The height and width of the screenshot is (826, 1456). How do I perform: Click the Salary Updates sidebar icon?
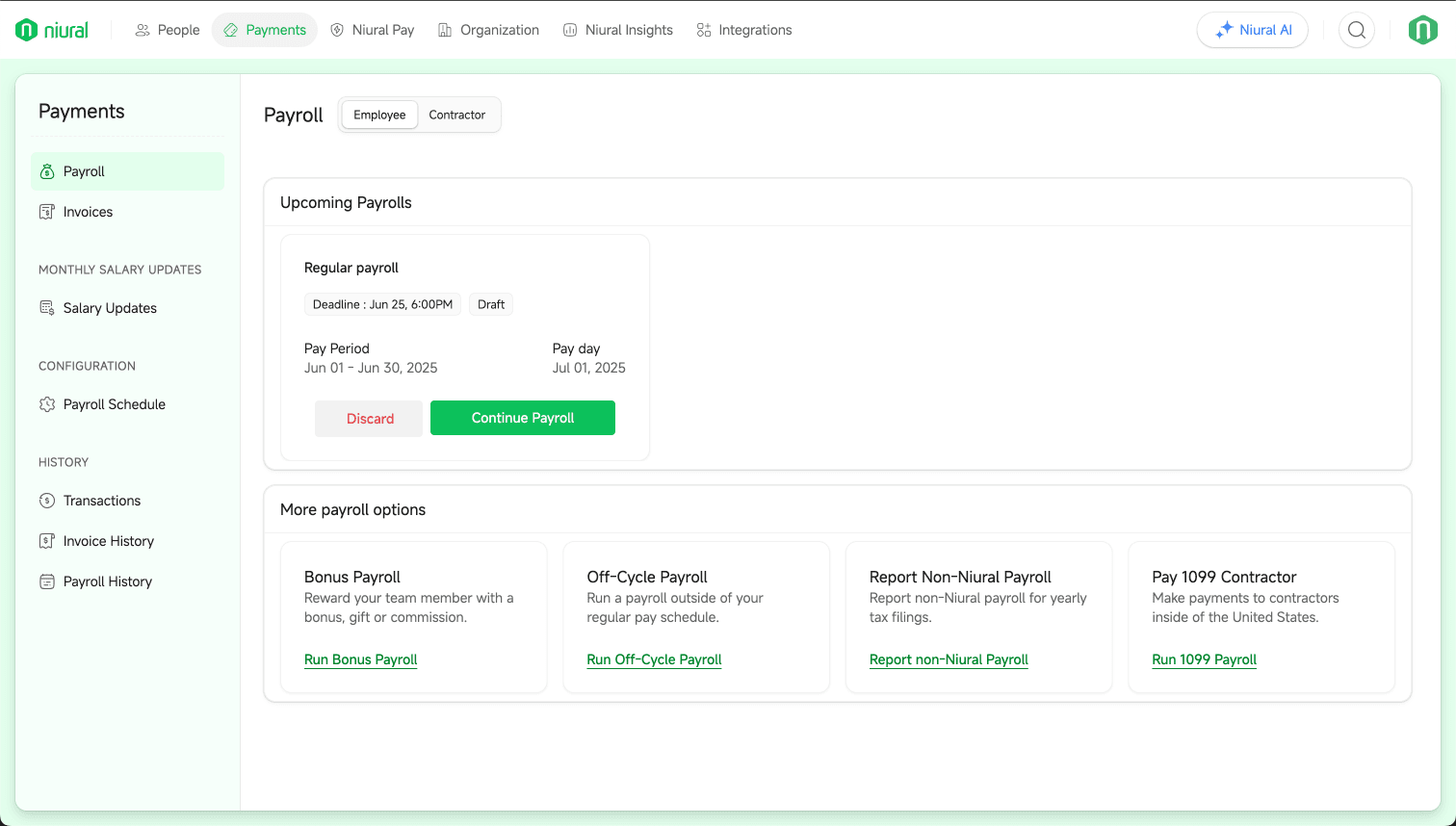46,308
